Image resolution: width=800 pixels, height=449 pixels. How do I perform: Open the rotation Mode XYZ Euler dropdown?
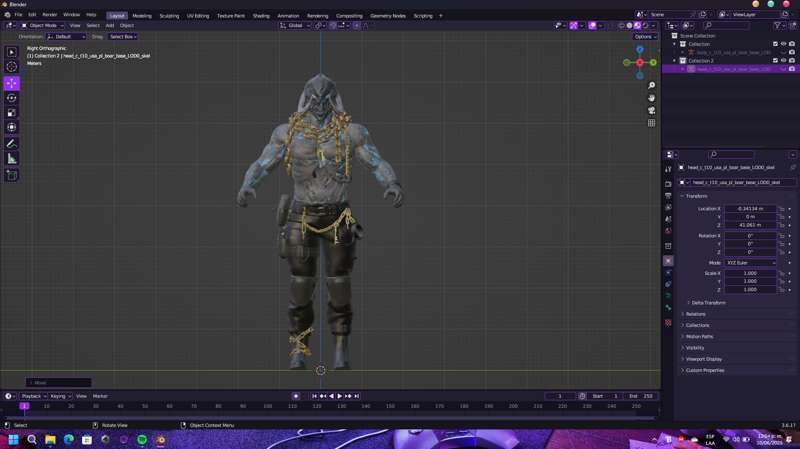[x=751, y=263]
